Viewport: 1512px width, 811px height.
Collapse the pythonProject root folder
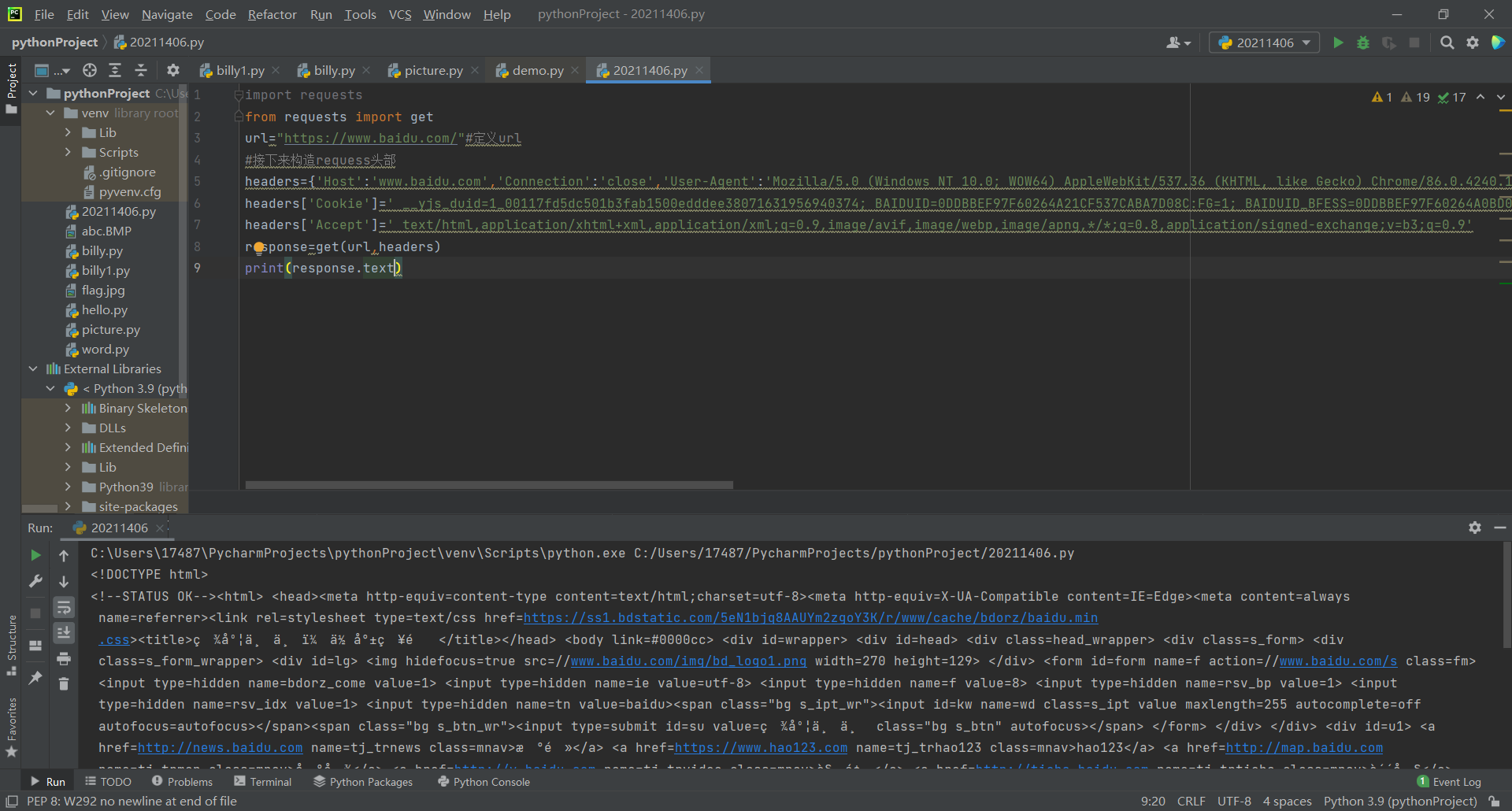click(33, 93)
